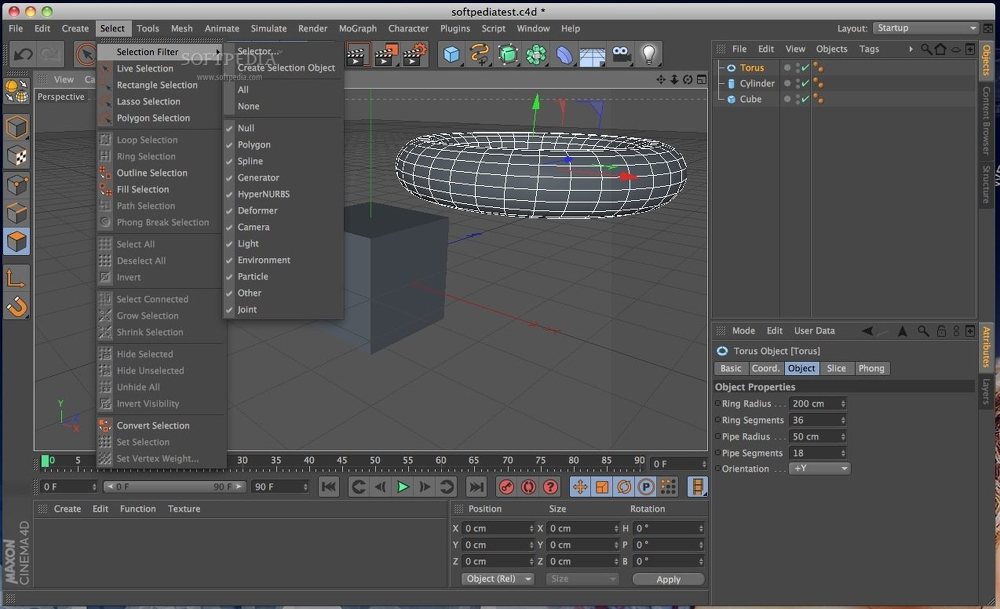The height and width of the screenshot is (609, 1000).
Task: Toggle parameter keyframe P icon
Action: (x=645, y=487)
